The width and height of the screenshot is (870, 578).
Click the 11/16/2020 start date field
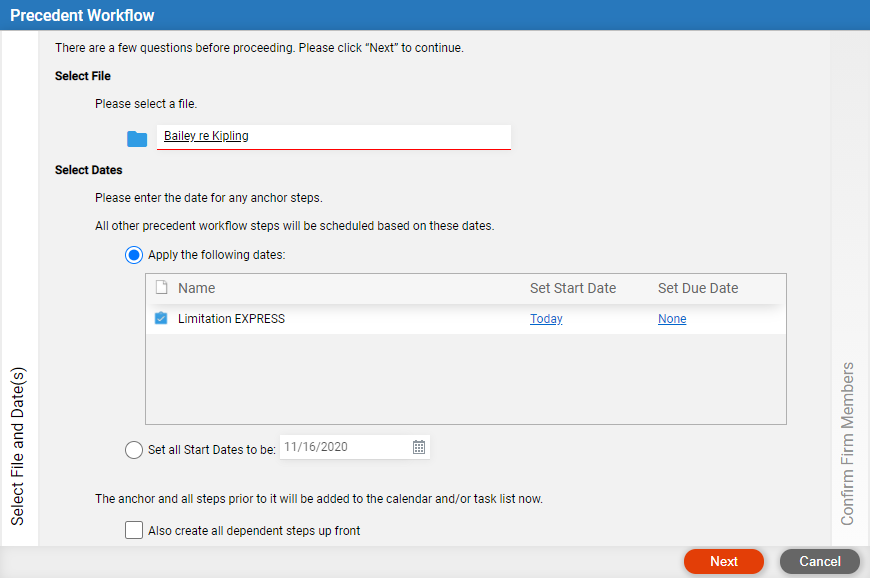[x=355, y=447]
